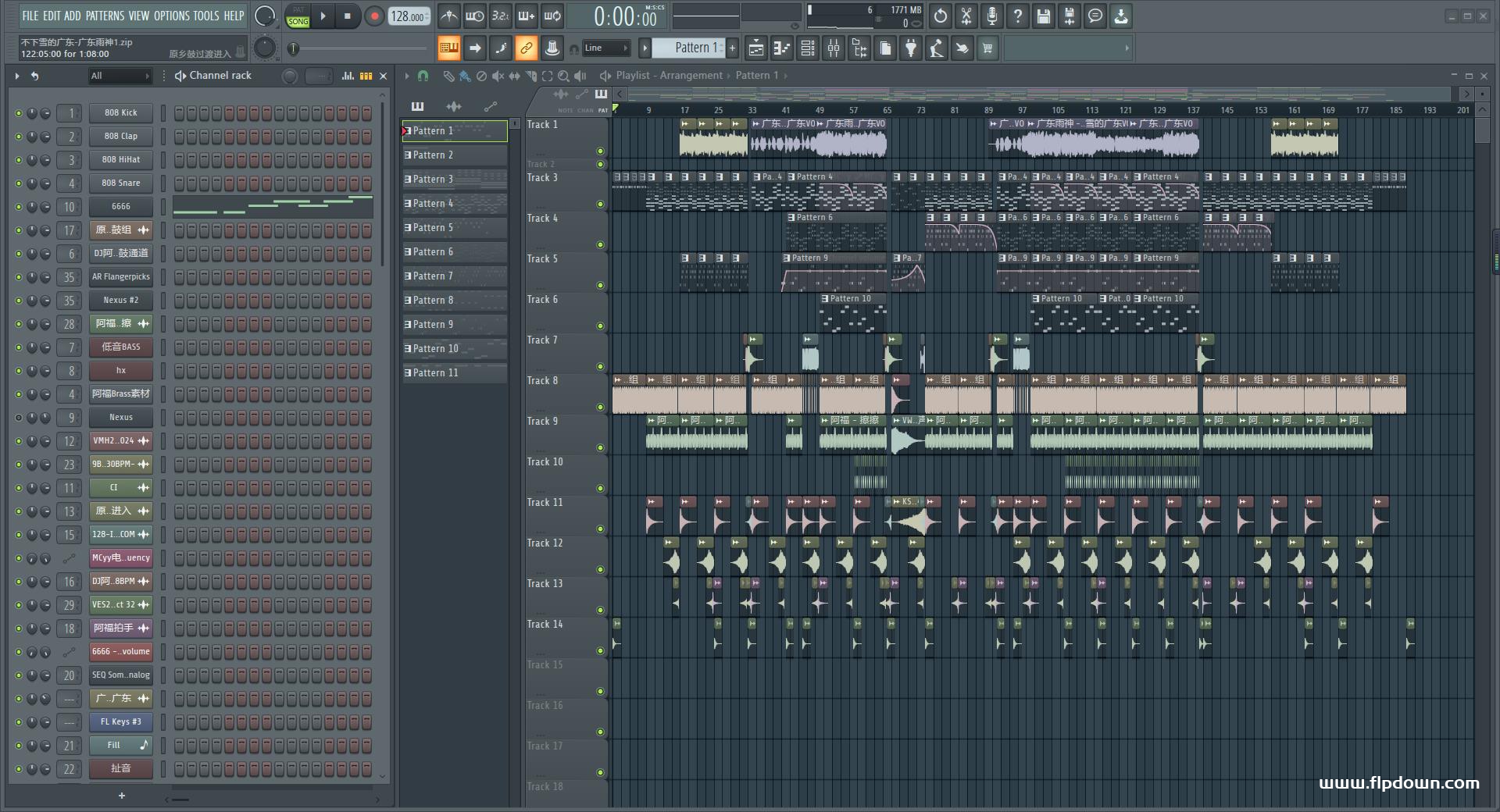
Task: Click the 128.000 tempo field
Action: (x=409, y=16)
